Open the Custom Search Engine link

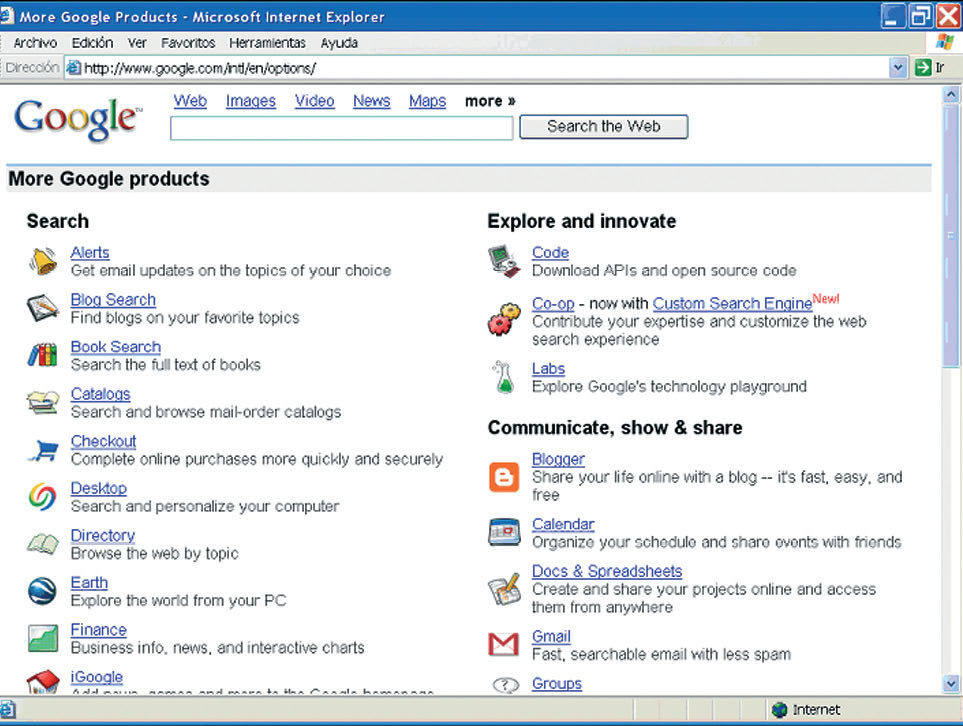(x=732, y=303)
